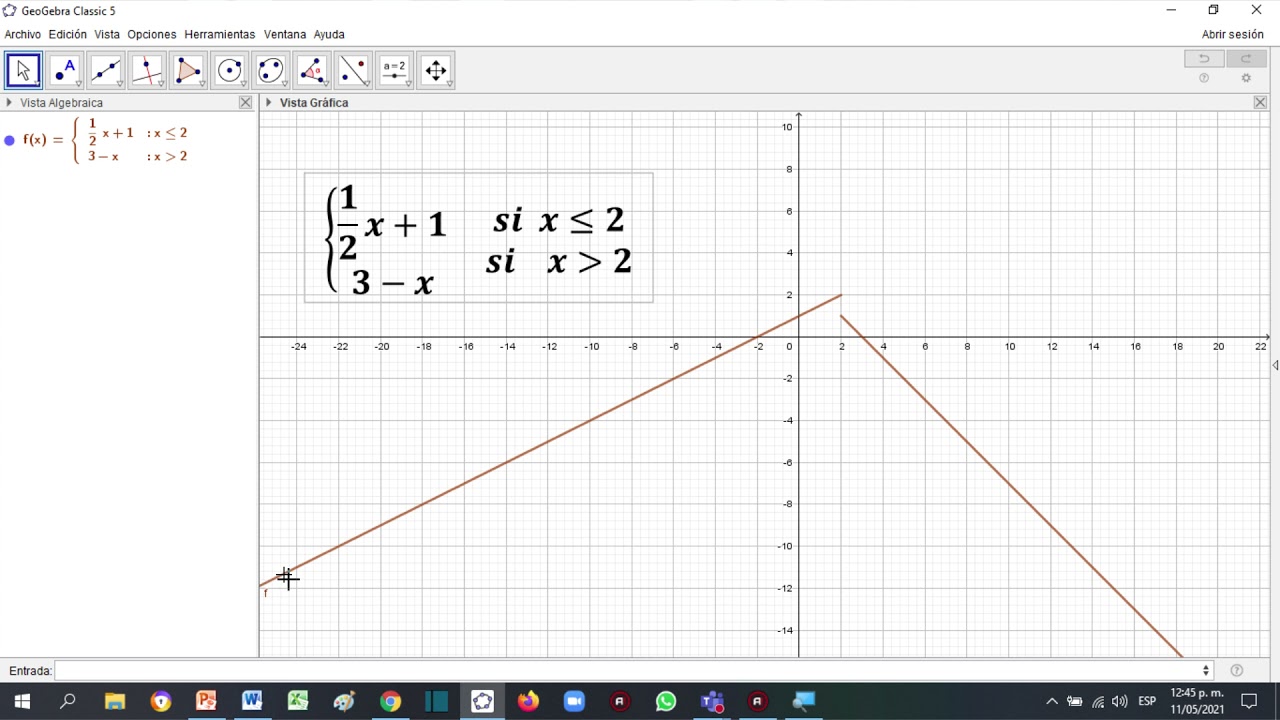Open Google Chrome from taskbar

[x=390, y=701]
